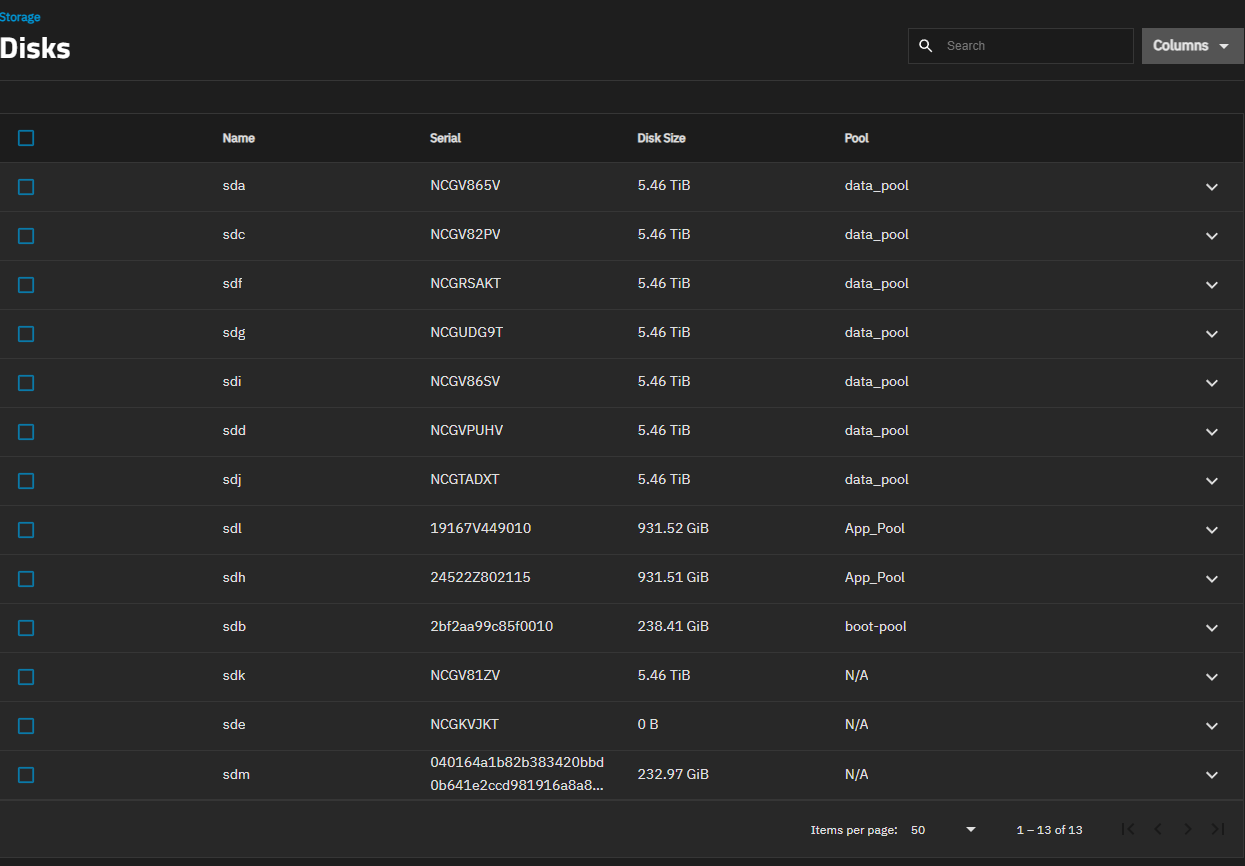
Task: Go to next page arrow
Action: click(x=1188, y=829)
